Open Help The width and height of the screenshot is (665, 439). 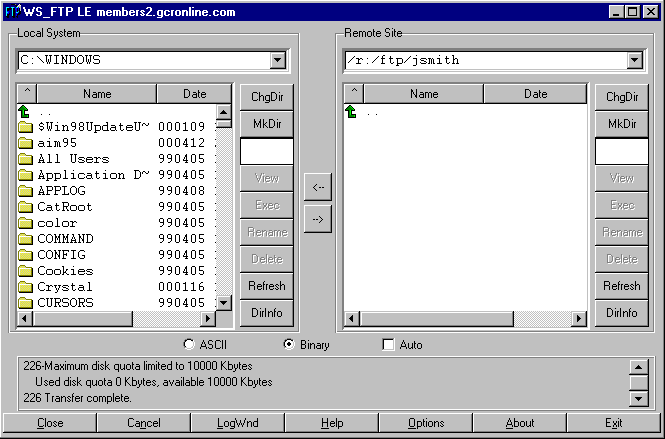(x=332, y=423)
